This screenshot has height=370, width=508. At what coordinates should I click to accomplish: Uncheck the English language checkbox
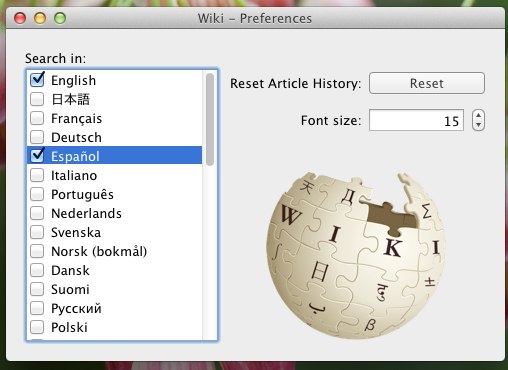(x=37, y=80)
